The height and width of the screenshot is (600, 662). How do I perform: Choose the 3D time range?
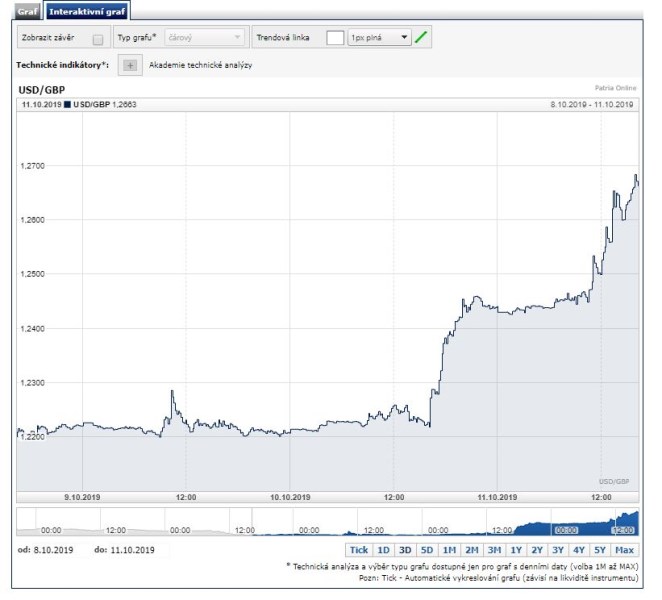tap(405, 550)
